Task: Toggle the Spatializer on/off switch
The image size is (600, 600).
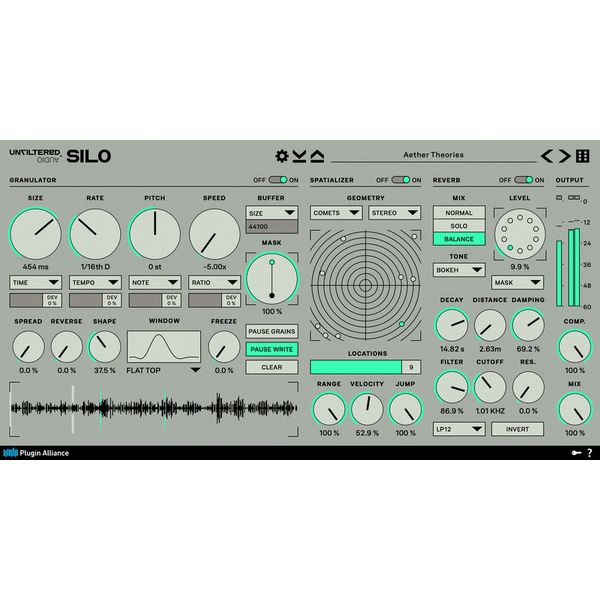Action: [x=401, y=180]
